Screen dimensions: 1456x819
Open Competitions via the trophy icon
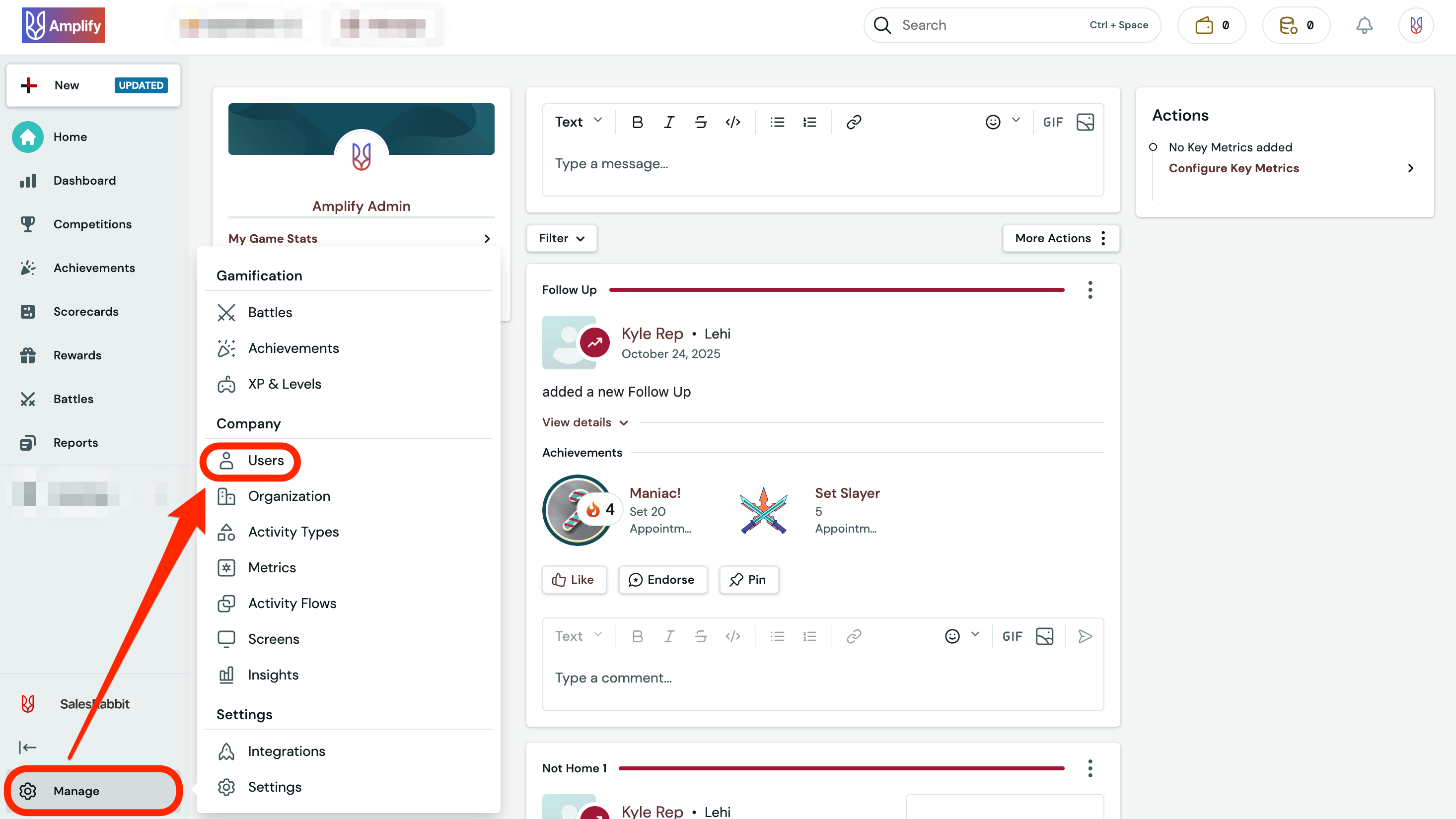[27, 224]
